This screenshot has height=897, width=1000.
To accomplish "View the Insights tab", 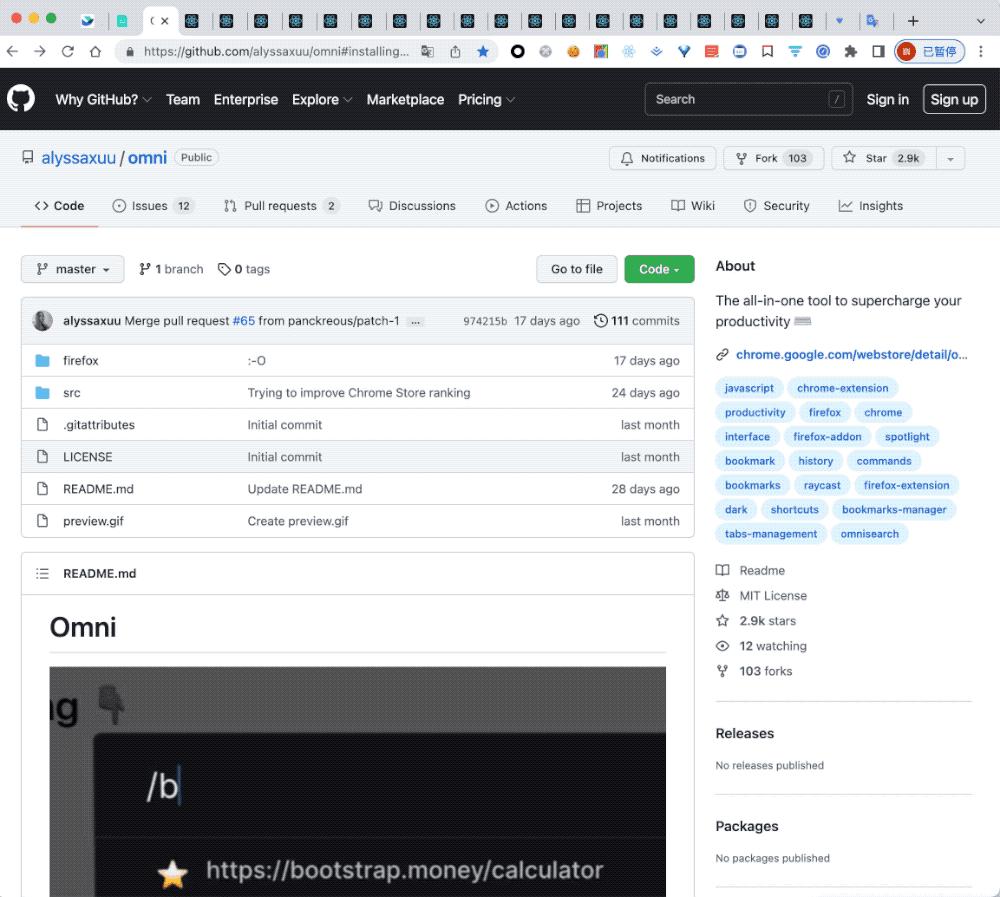I will pos(871,206).
